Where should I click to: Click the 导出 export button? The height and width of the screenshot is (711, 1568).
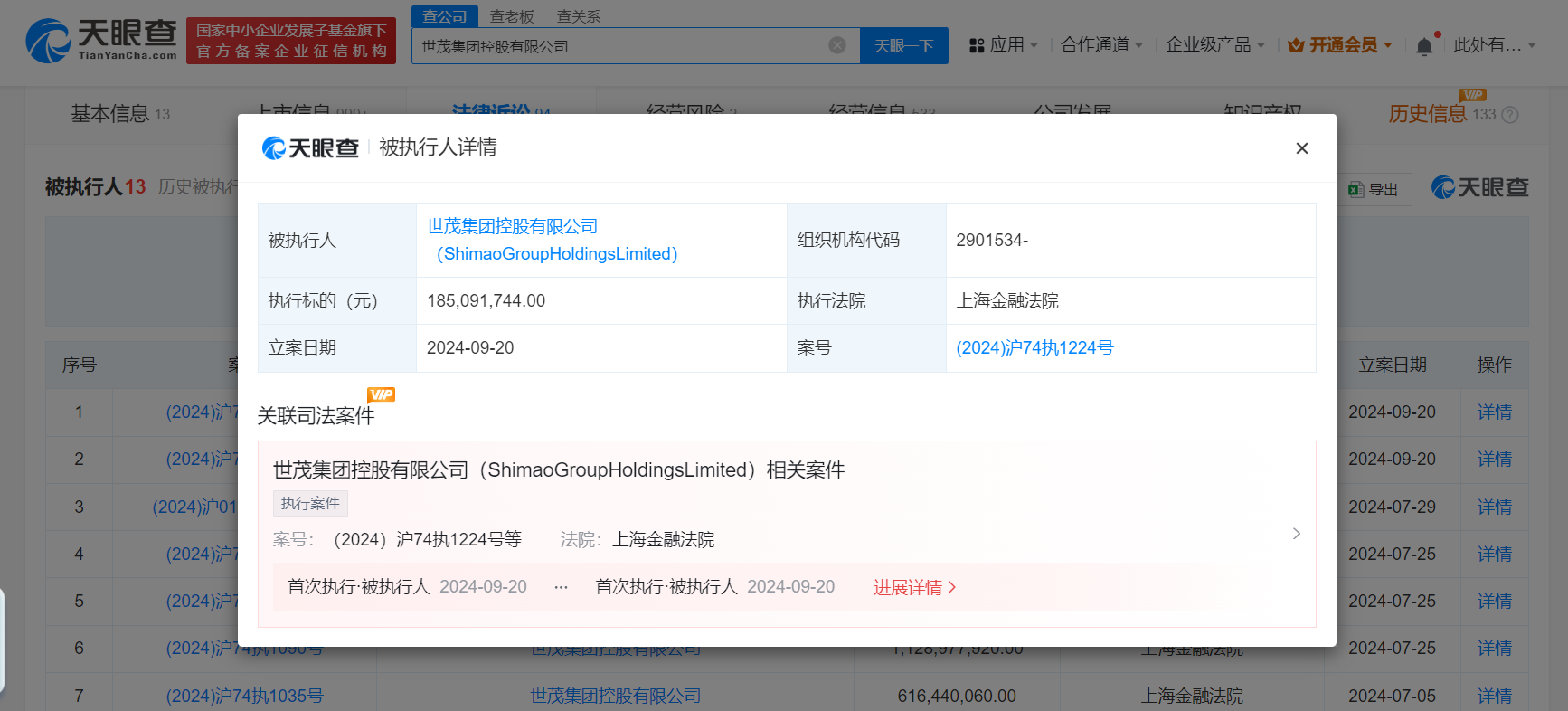point(1374,189)
